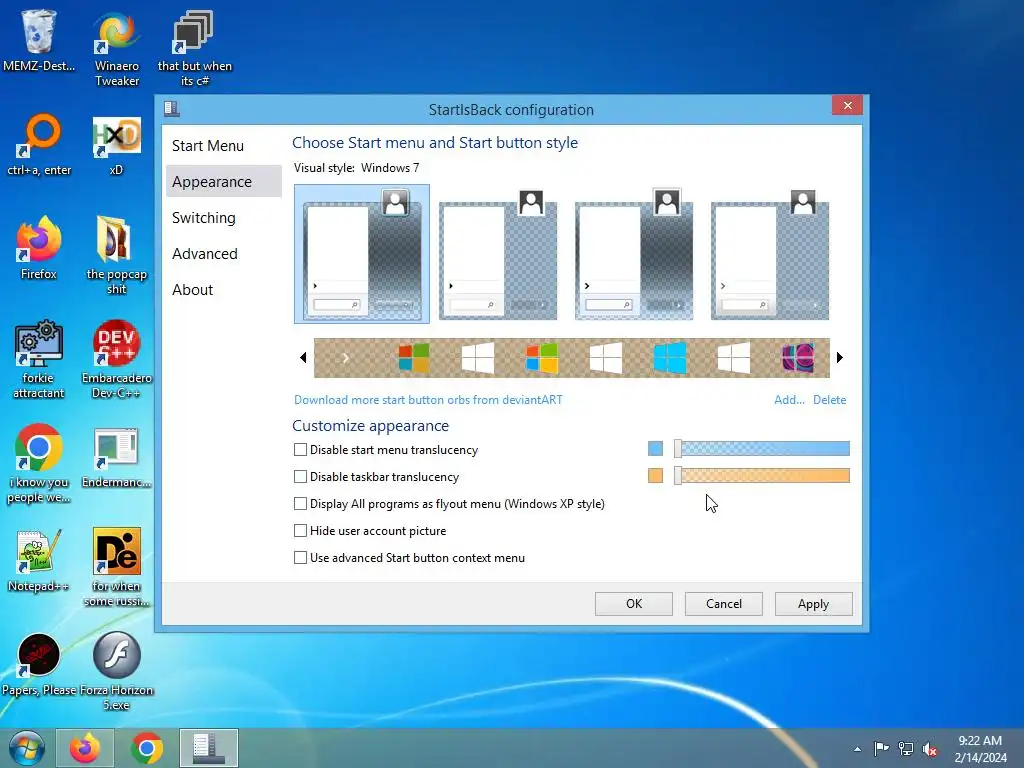Select the third start menu style thumbnail

tap(634, 253)
